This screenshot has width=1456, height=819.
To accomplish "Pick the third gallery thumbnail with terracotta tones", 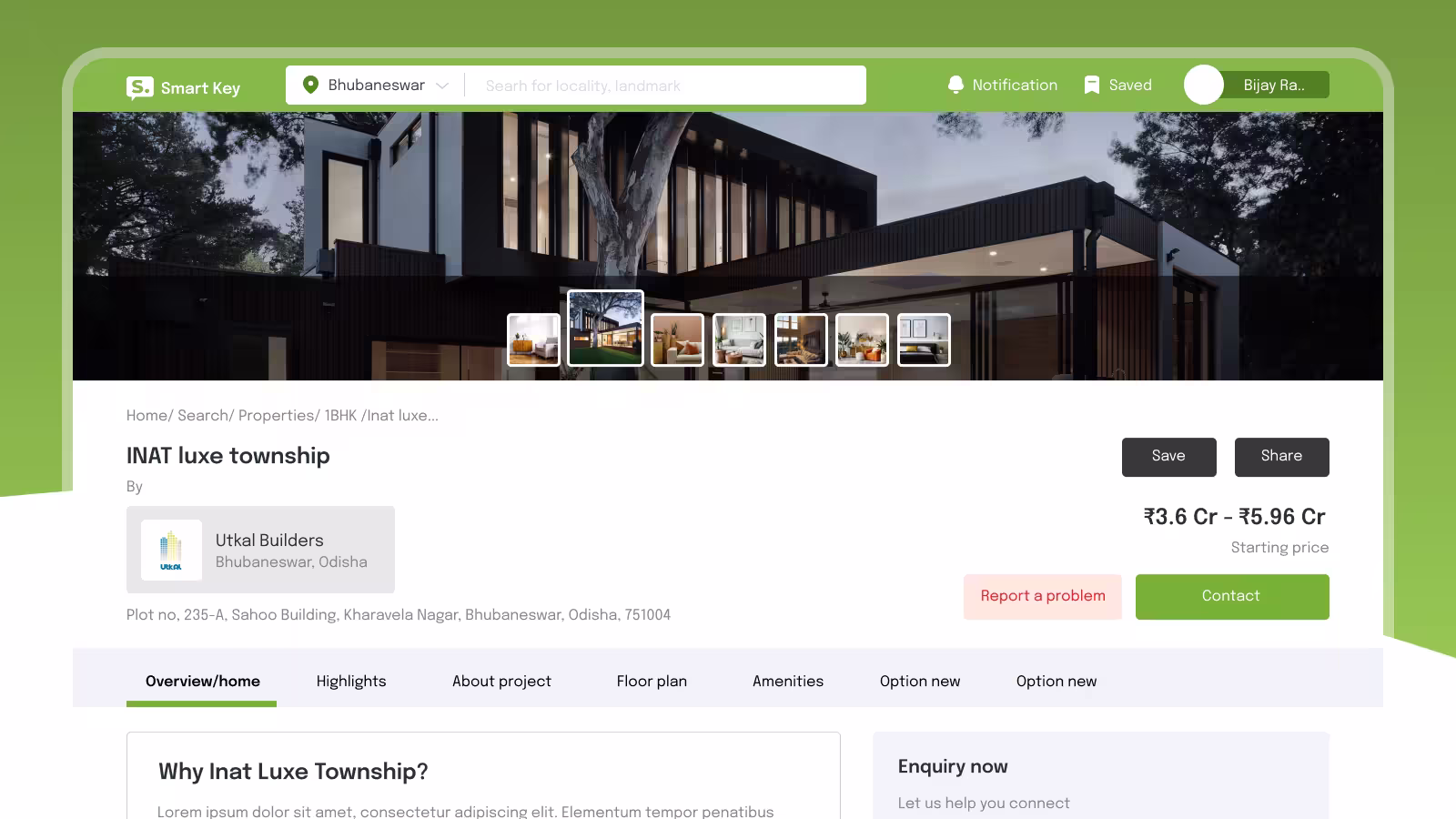I will tap(677, 339).
